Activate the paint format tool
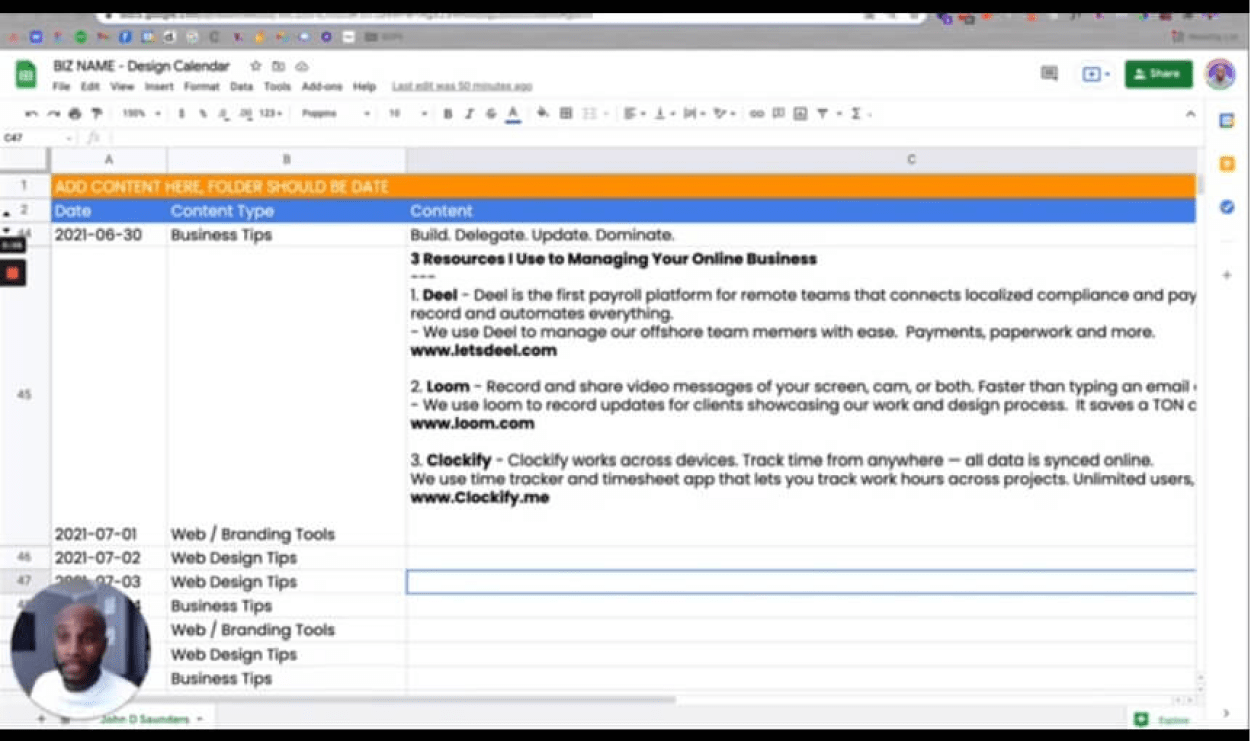The width and height of the screenshot is (1250, 741). click(x=96, y=114)
